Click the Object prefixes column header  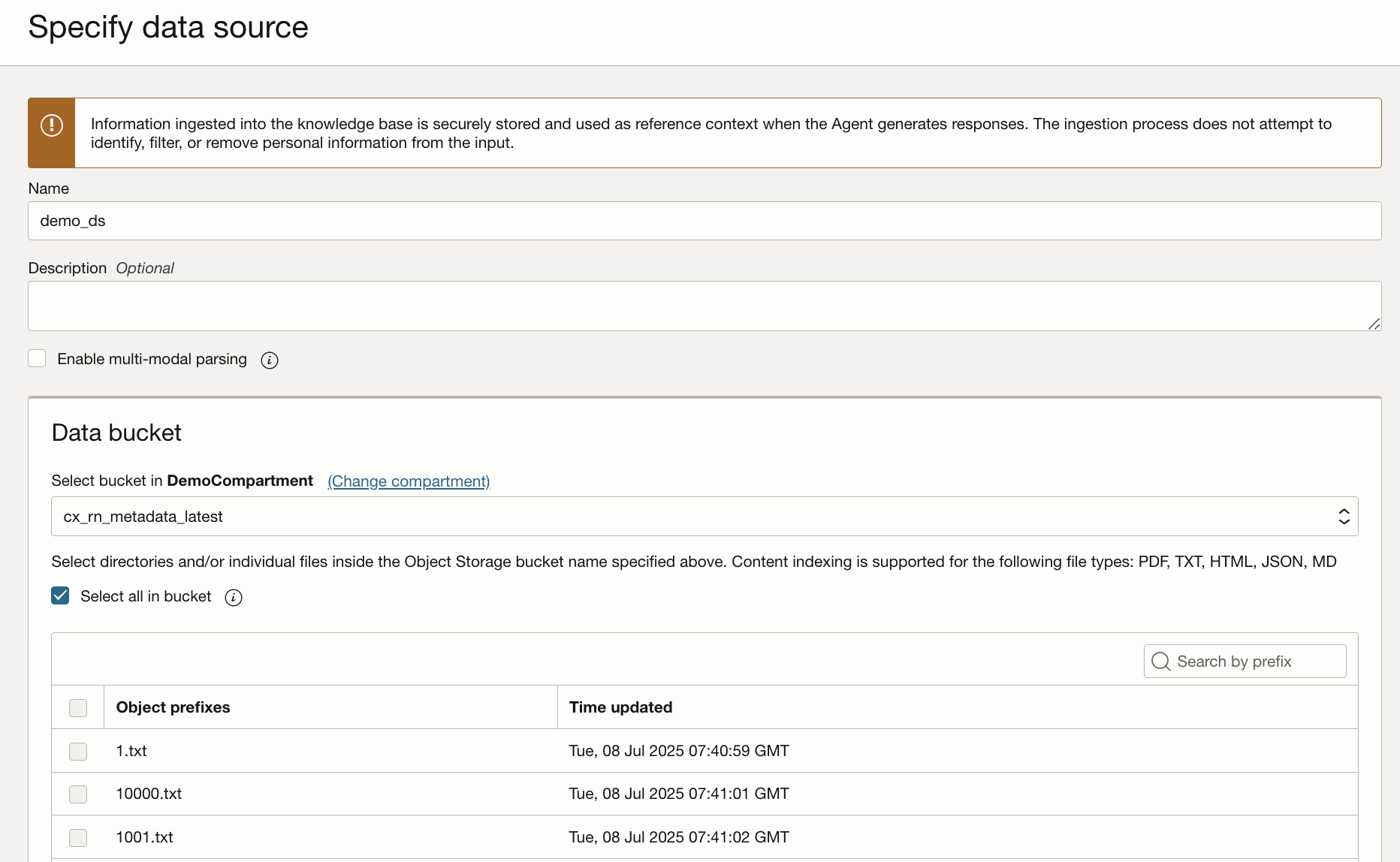[x=173, y=707]
